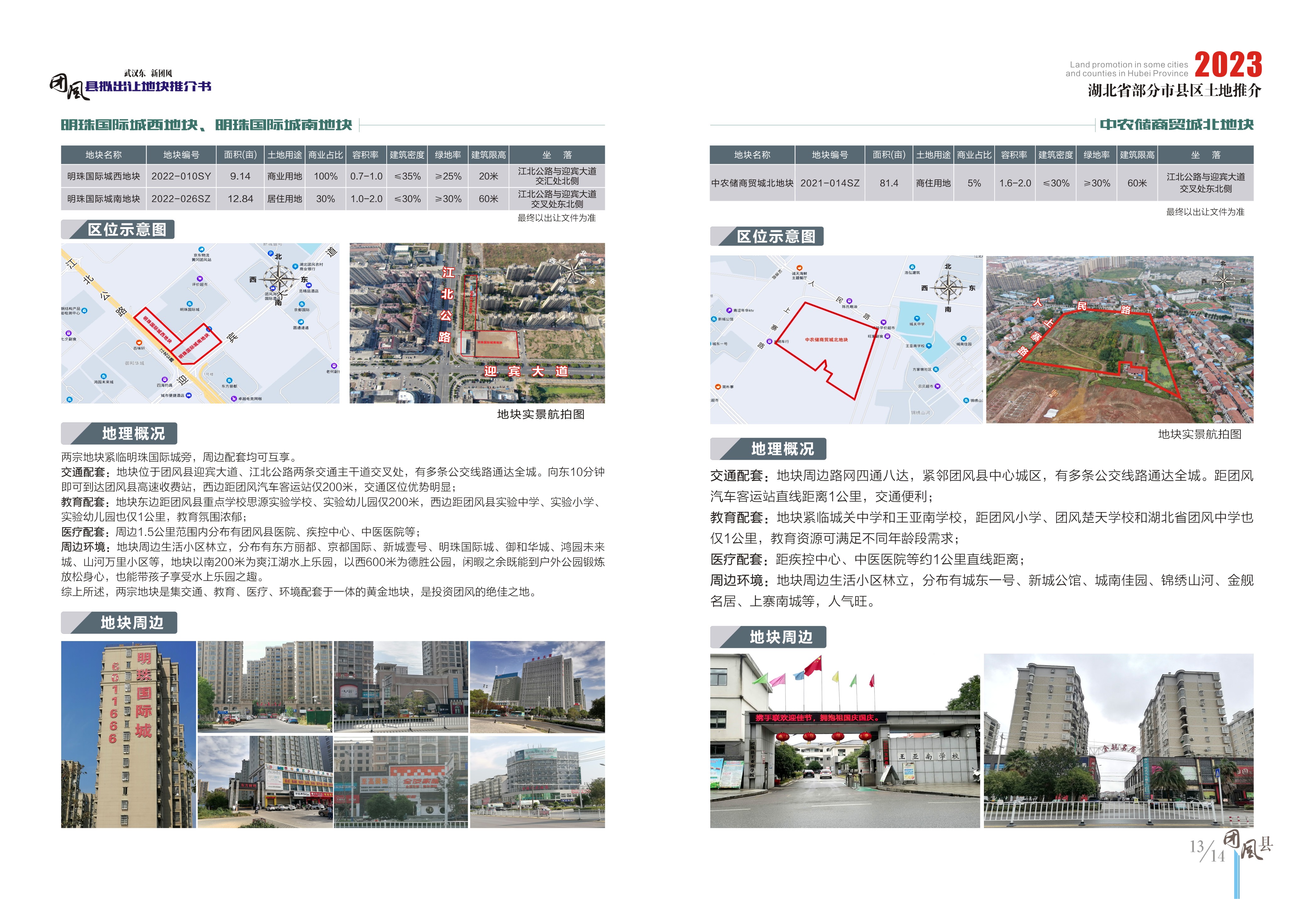Select the 评价超市 shopping cart map pin
Image resolution: width=1316 pixels, height=899 pixels.
[199, 279]
